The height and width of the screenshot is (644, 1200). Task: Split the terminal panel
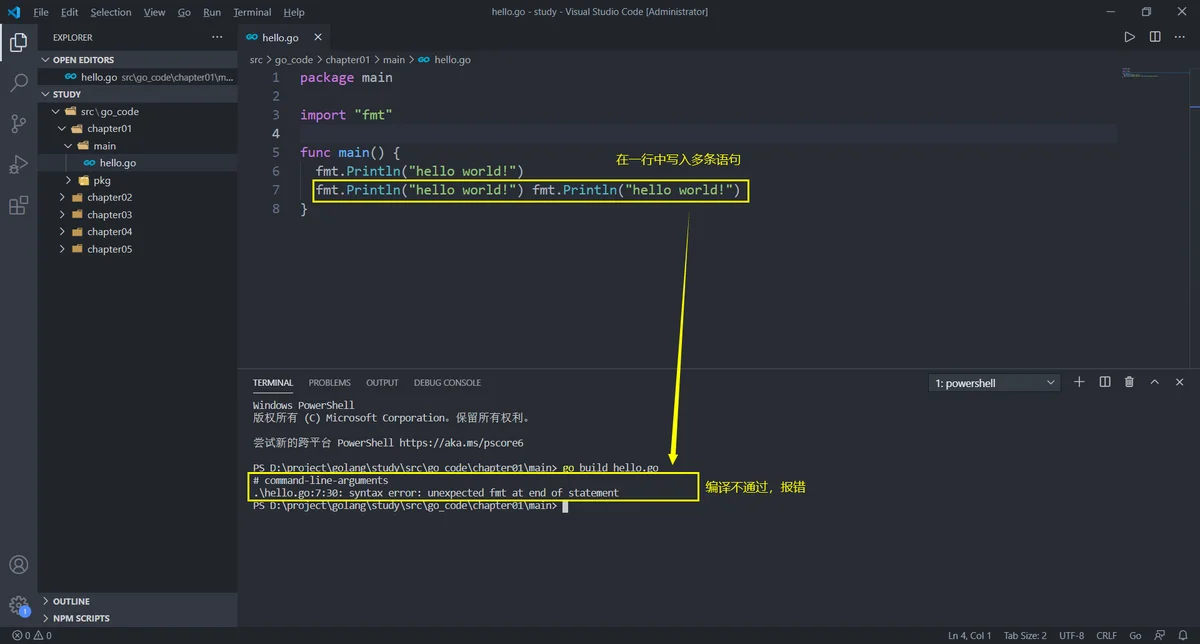click(1105, 382)
